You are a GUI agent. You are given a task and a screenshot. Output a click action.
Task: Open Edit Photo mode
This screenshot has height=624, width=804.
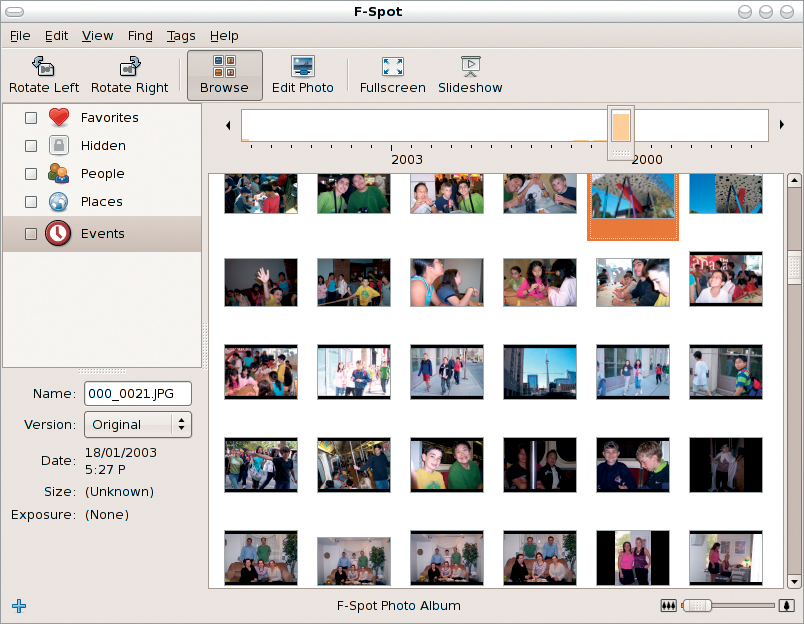pos(303,75)
